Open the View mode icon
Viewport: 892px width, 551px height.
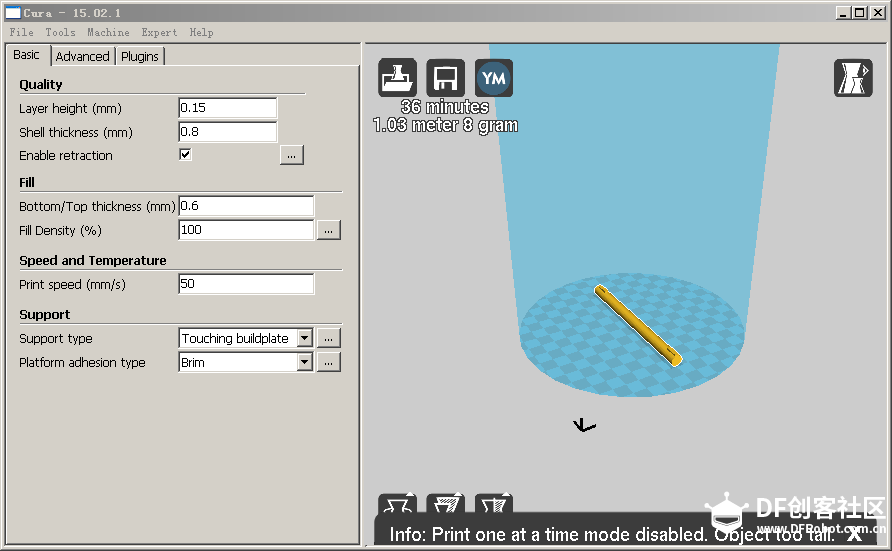(x=853, y=78)
